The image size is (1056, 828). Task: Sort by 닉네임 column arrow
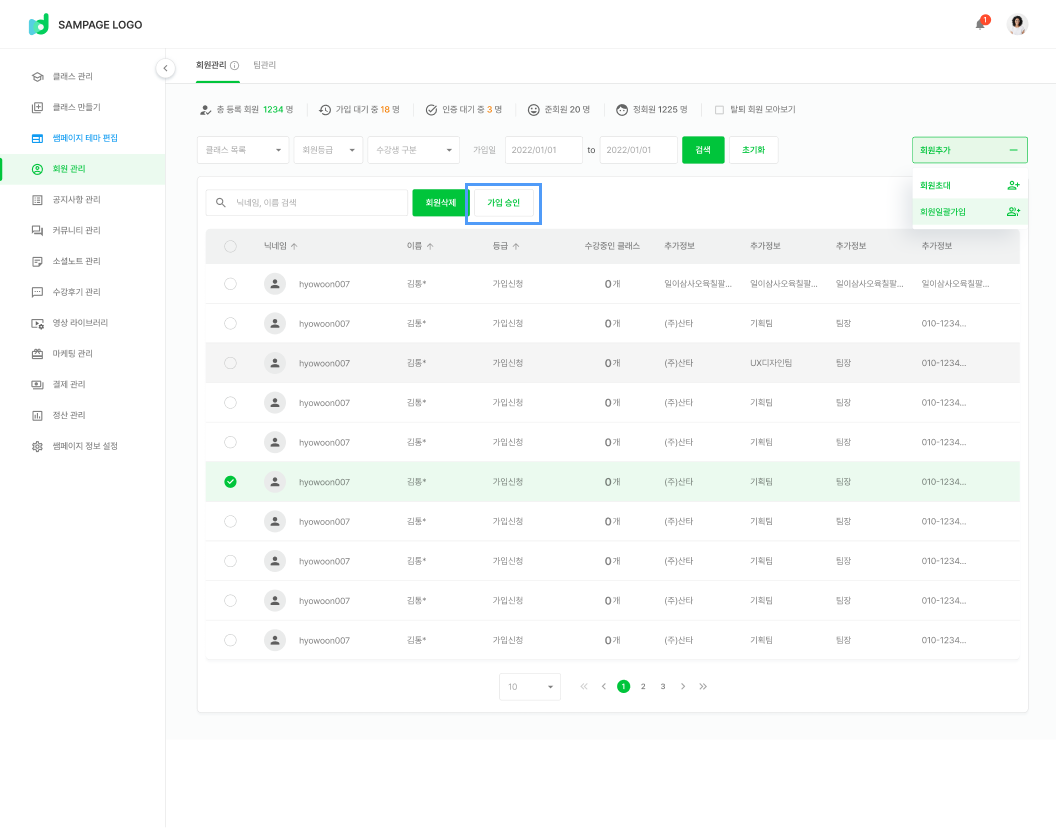coord(294,246)
